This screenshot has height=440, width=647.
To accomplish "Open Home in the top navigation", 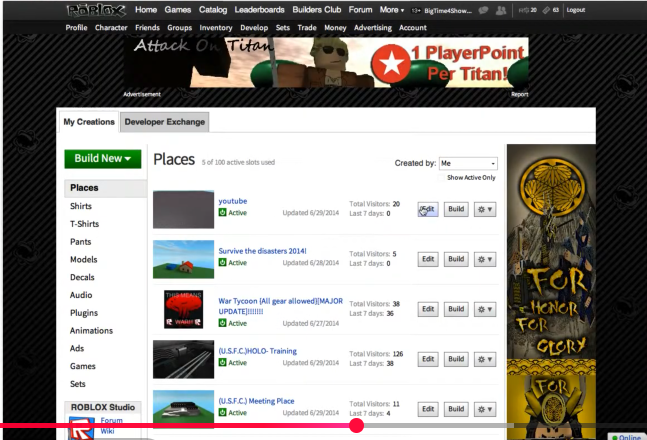I will (146, 9).
